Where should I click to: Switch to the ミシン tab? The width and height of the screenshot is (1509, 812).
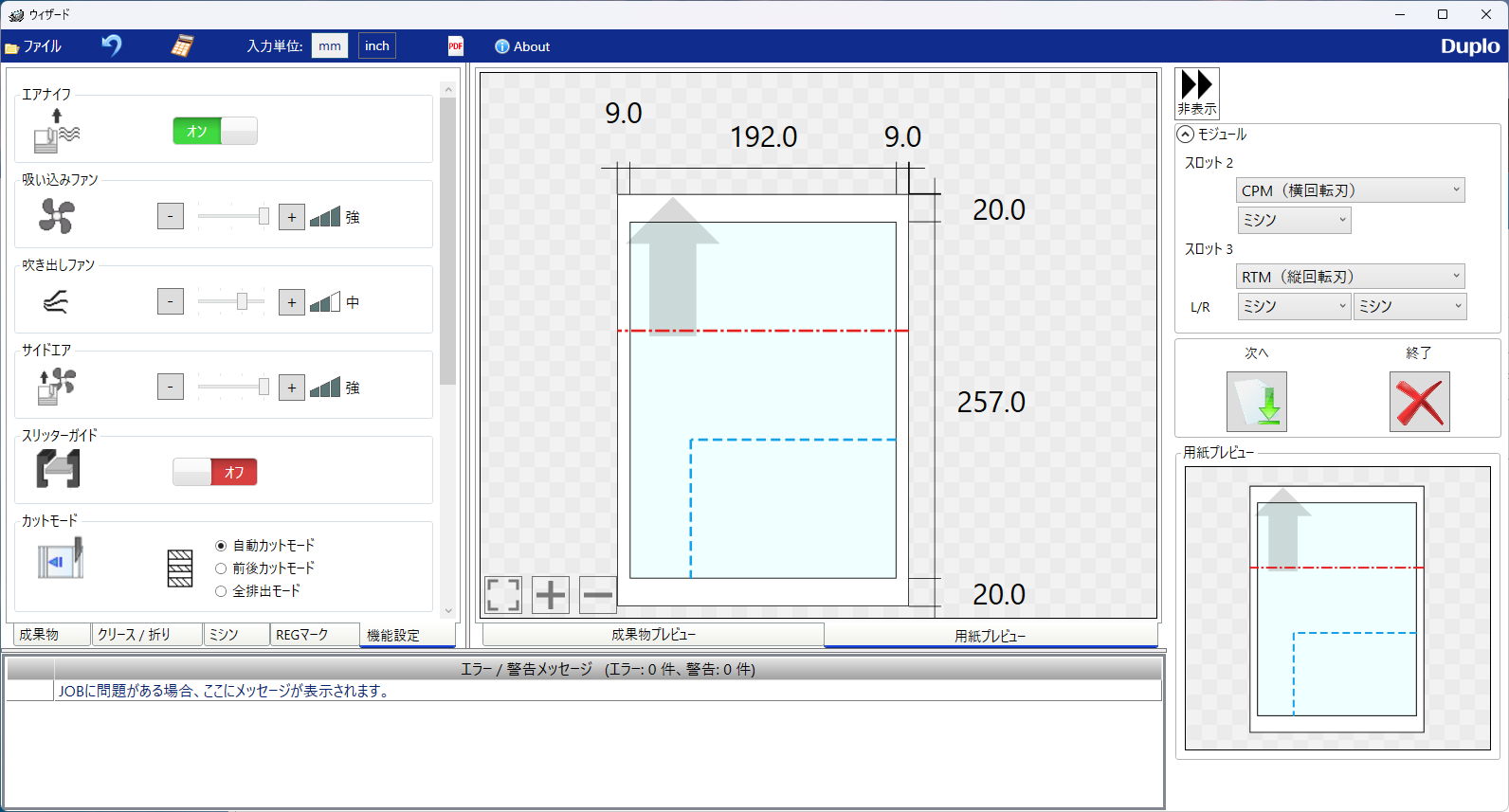[236, 635]
